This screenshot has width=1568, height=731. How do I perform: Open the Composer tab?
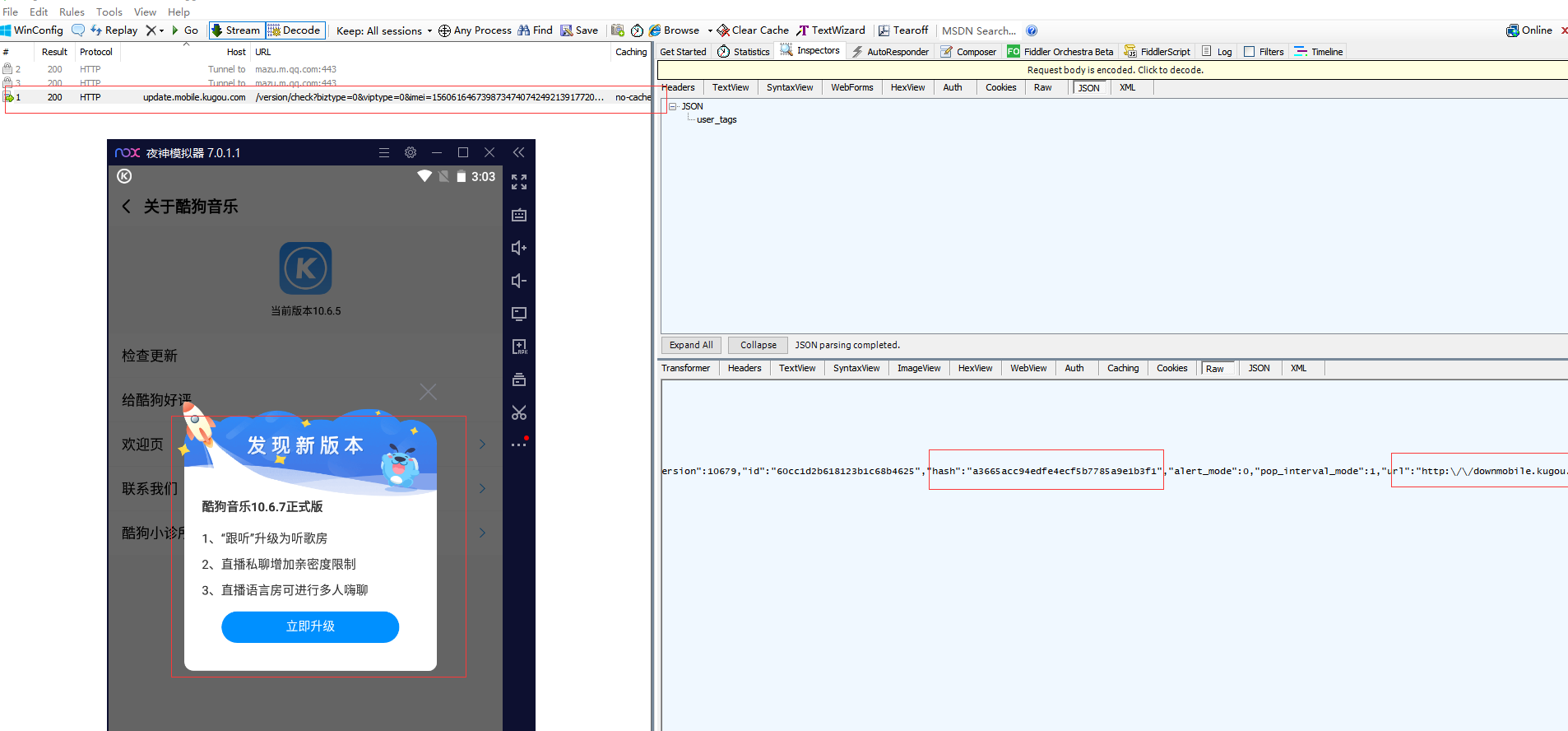tap(968, 52)
